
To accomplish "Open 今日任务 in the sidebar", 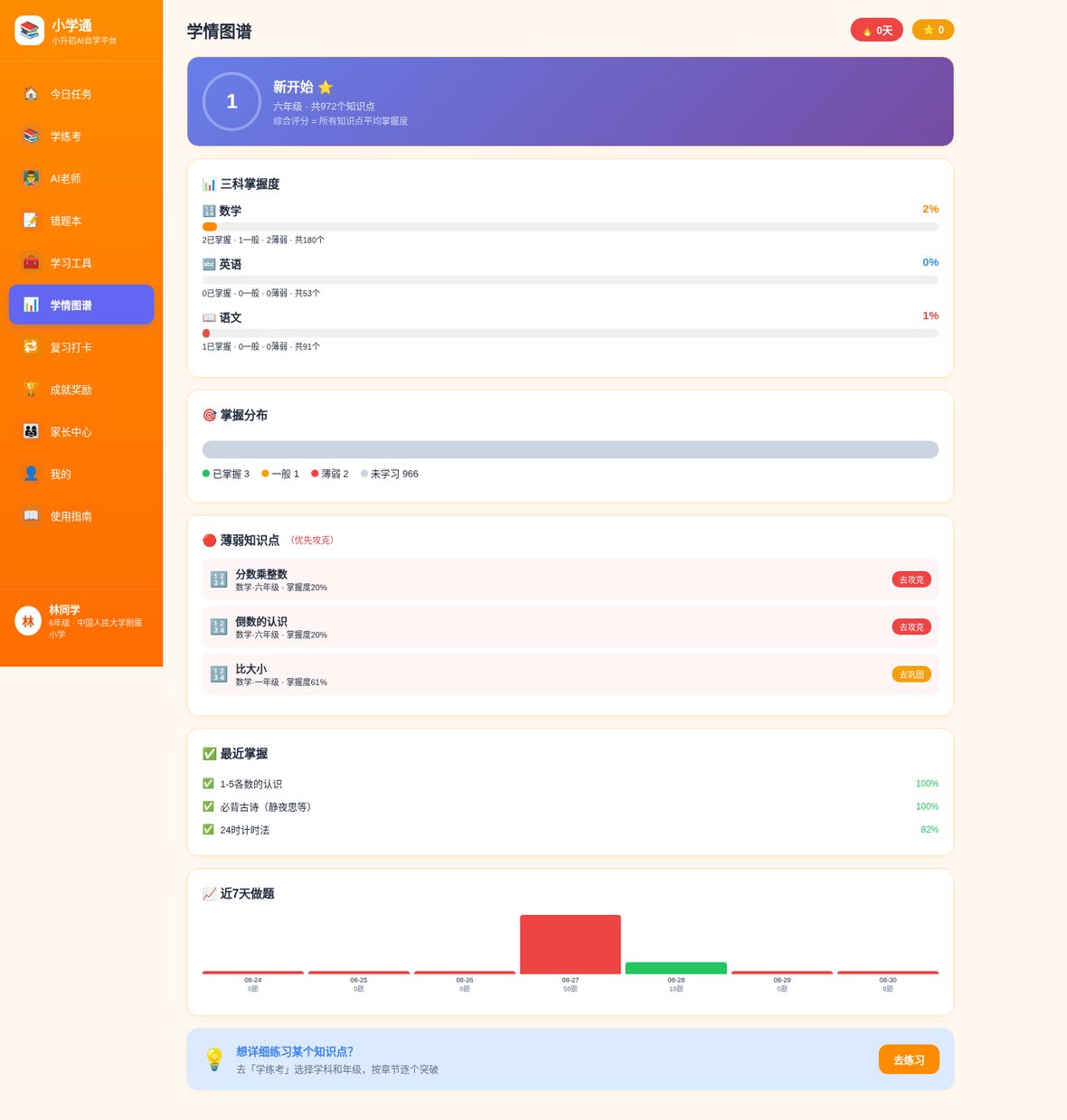I will coord(81,94).
